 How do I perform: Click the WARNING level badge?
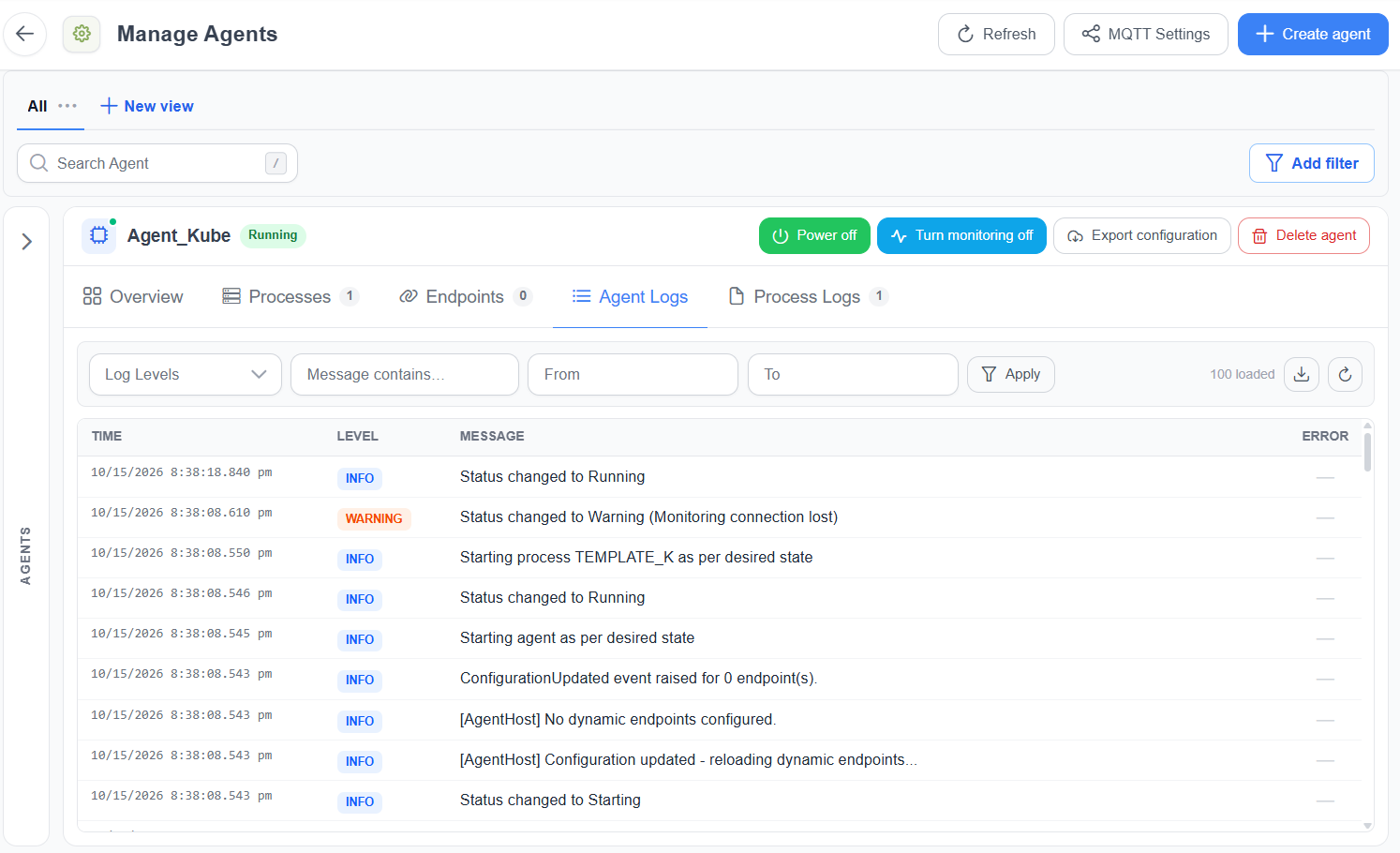[374, 518]
